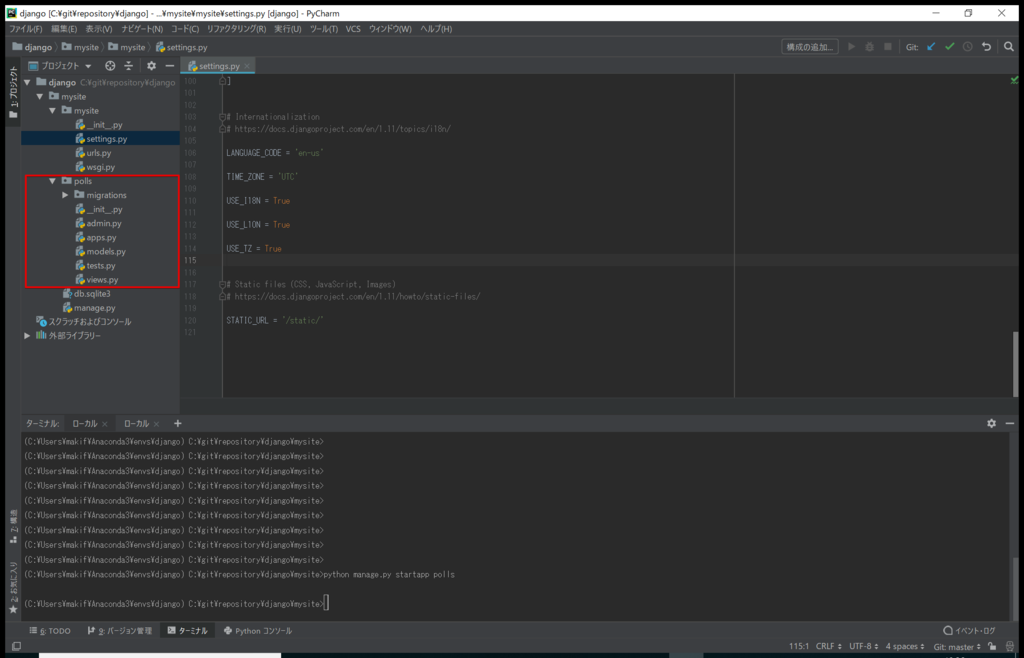Hide the project panel with minus icon
This screenshot has width=1024, height=658.
(170, 66)
